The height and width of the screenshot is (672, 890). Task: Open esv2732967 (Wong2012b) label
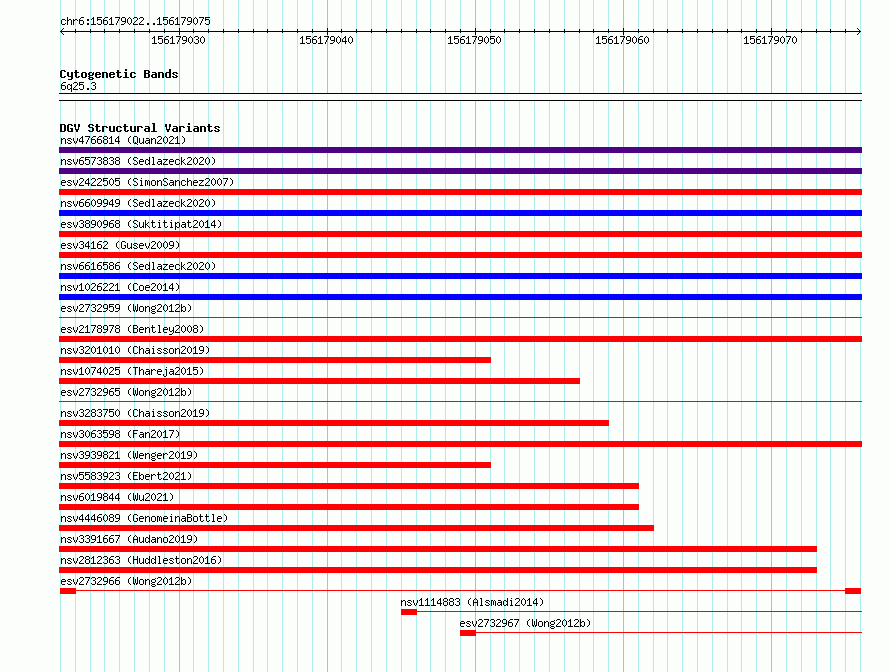pos(525,623)
